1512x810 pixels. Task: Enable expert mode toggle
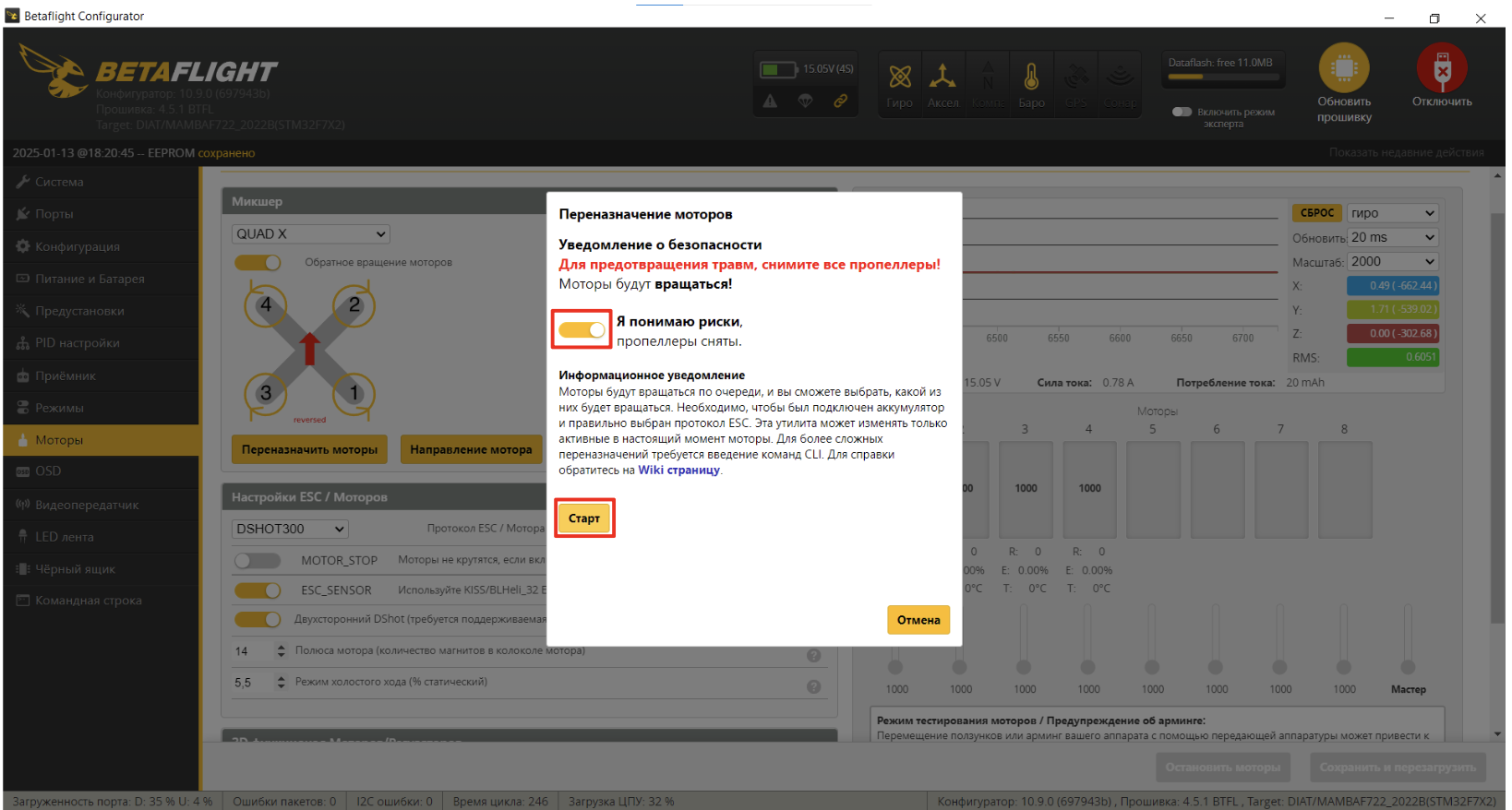click(1182, 112)
